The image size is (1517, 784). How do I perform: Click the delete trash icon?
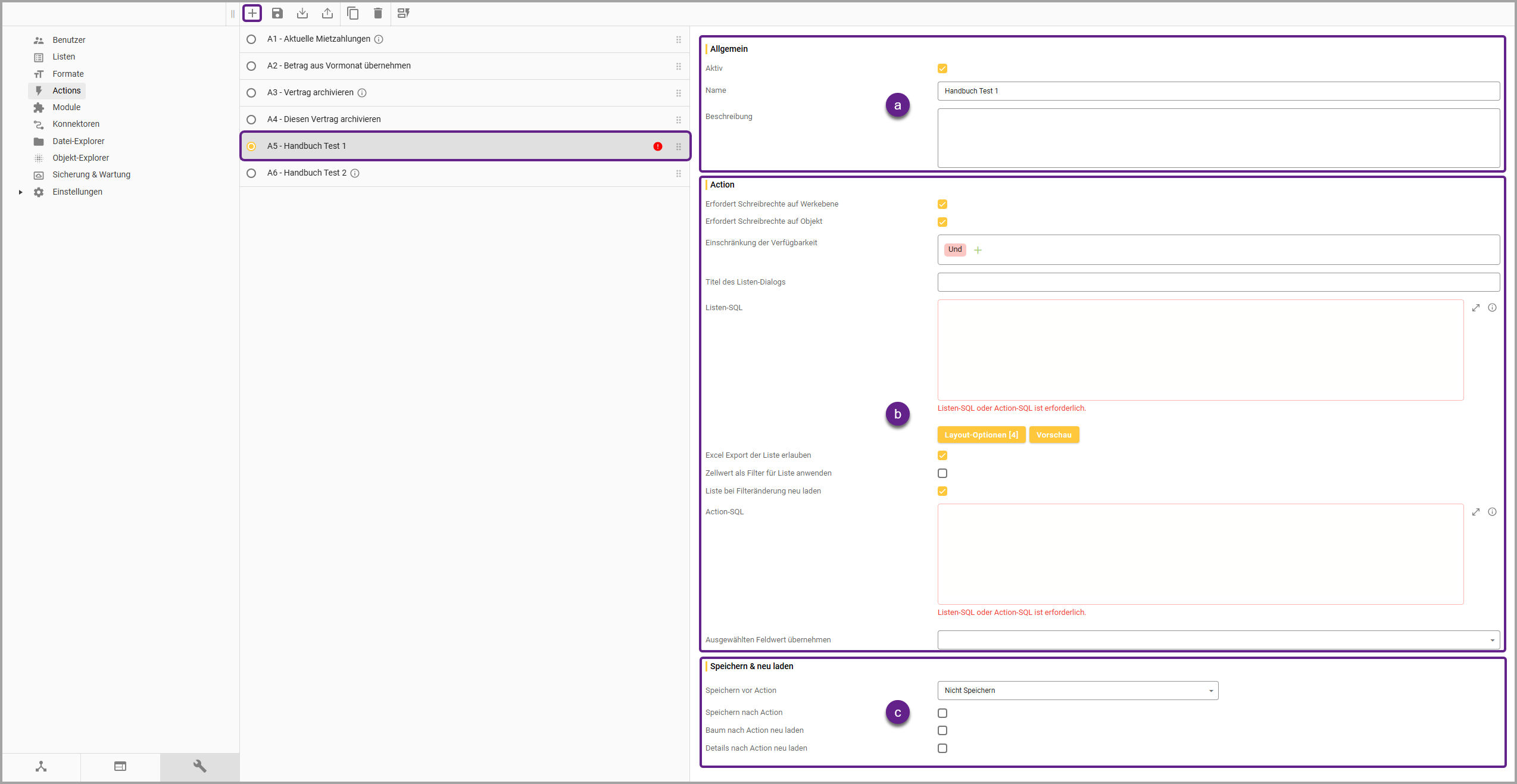[377, 13]
